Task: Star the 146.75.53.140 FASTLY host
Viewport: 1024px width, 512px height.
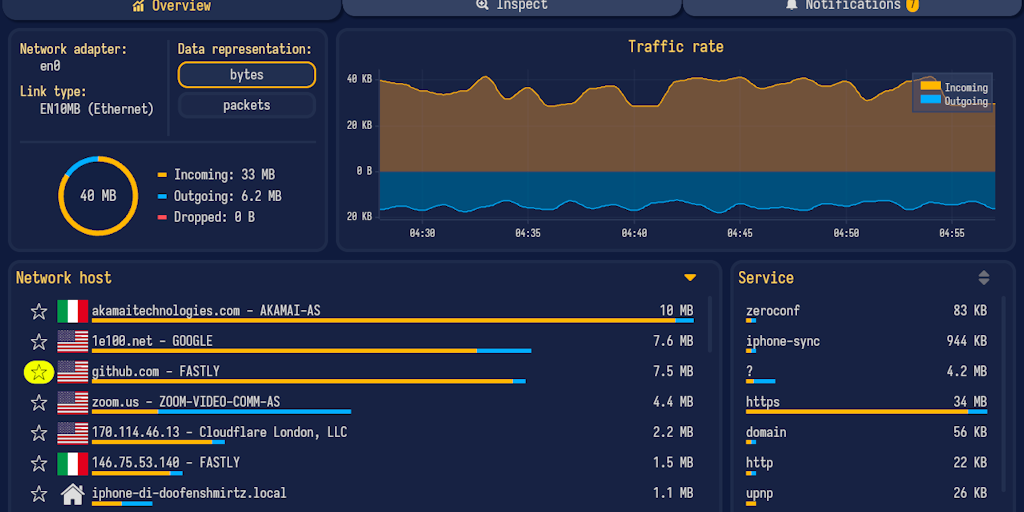Action: tap(39, 464)
